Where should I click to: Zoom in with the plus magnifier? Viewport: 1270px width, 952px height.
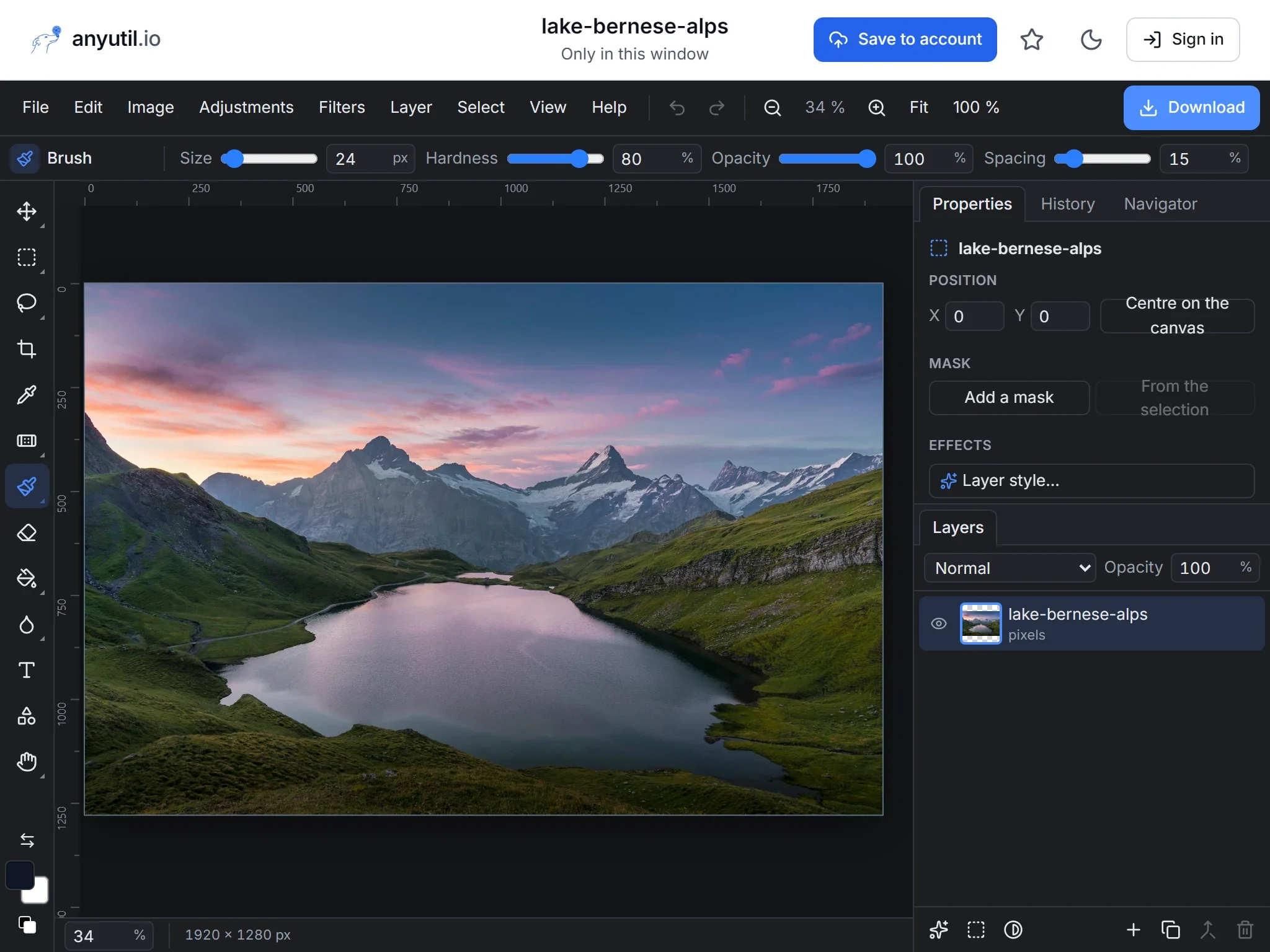876,108
